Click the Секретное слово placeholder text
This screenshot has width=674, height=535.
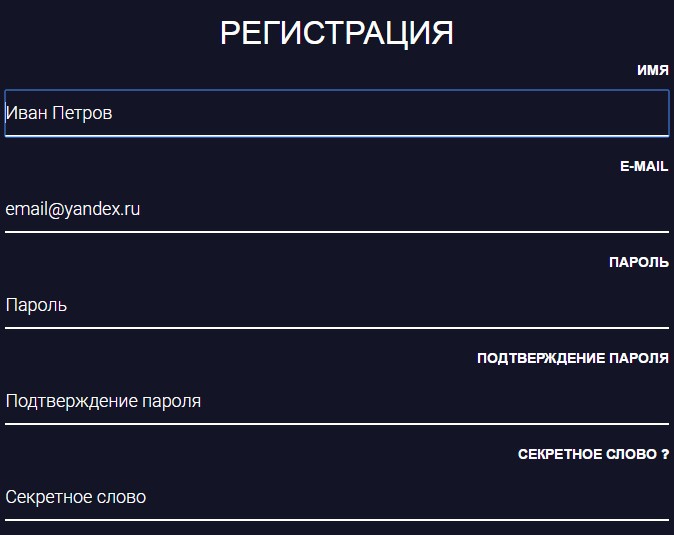76,497
